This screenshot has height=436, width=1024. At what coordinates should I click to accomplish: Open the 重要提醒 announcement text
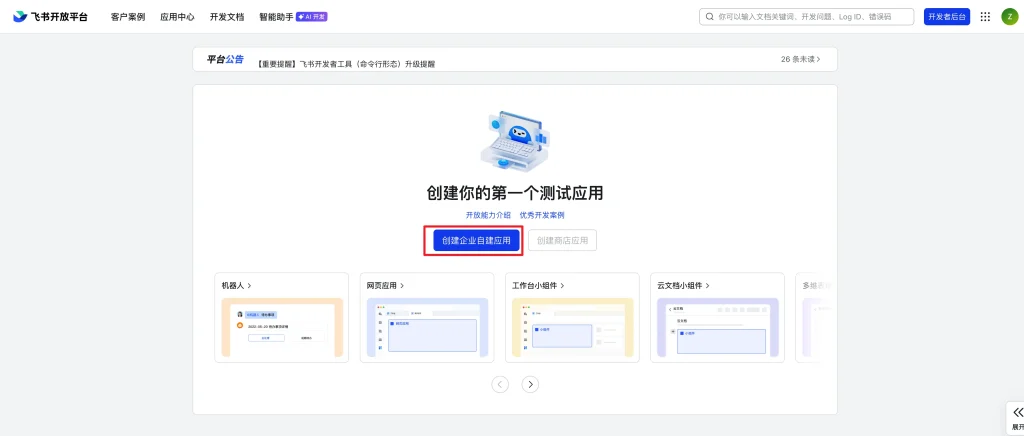coord(346,64)
